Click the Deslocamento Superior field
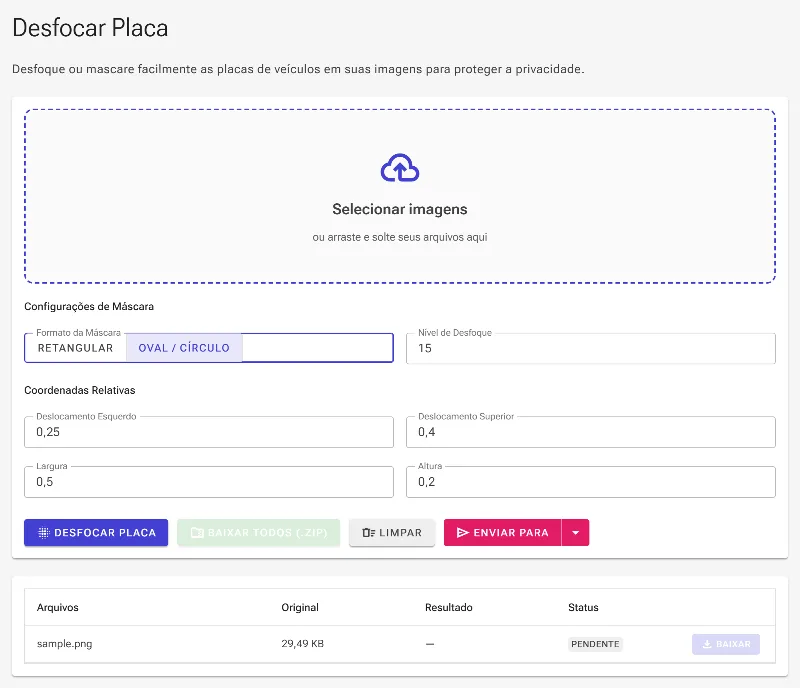Screen dimensions: 800x688 pyautogui.click(x=591, y=432)
